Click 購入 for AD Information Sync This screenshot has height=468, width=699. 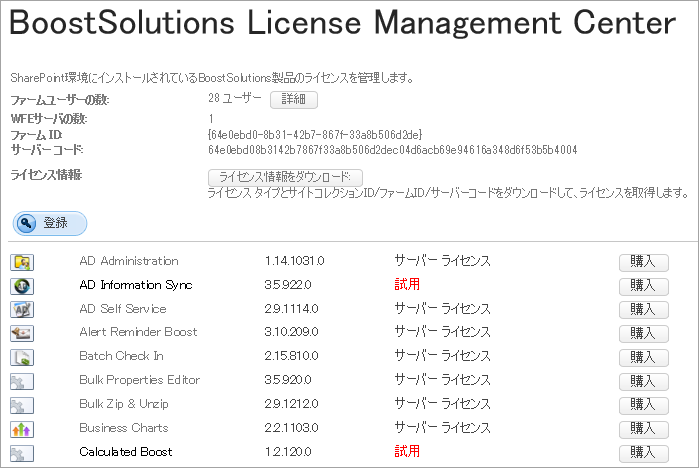click(x=644, y=286)
